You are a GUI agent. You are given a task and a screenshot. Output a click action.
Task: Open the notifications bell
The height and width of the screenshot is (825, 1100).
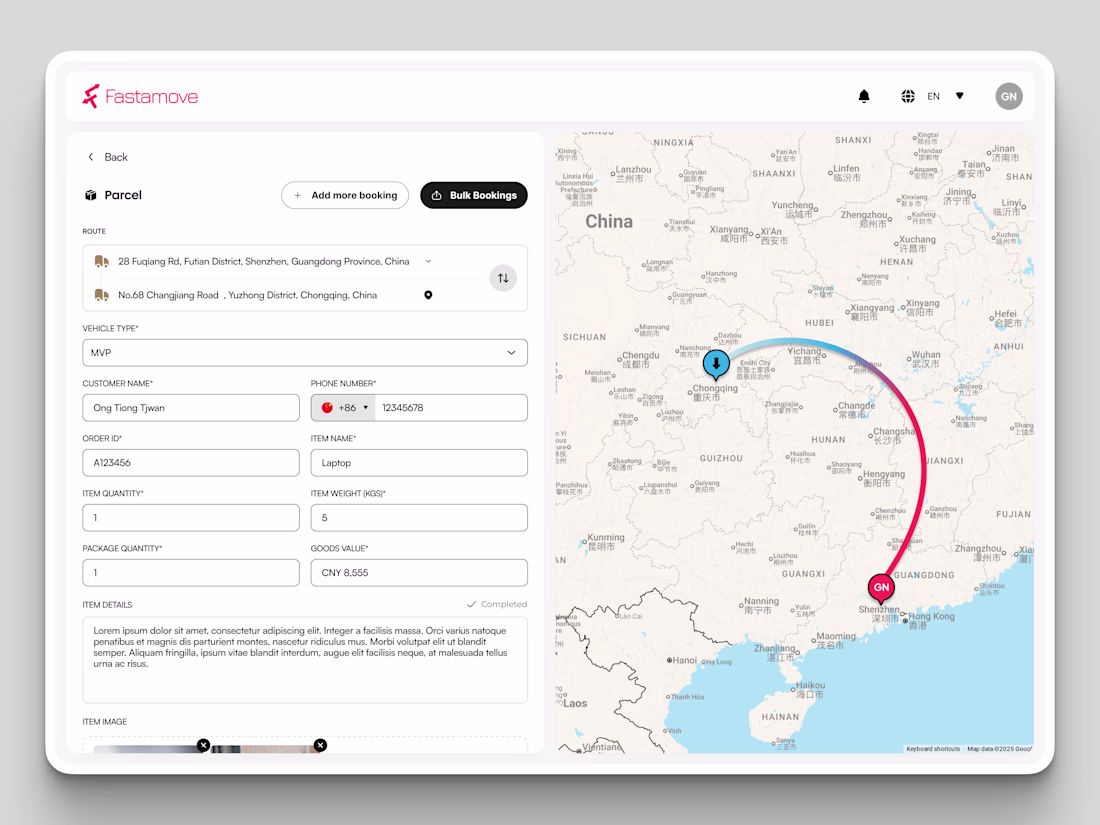(864, 96)
